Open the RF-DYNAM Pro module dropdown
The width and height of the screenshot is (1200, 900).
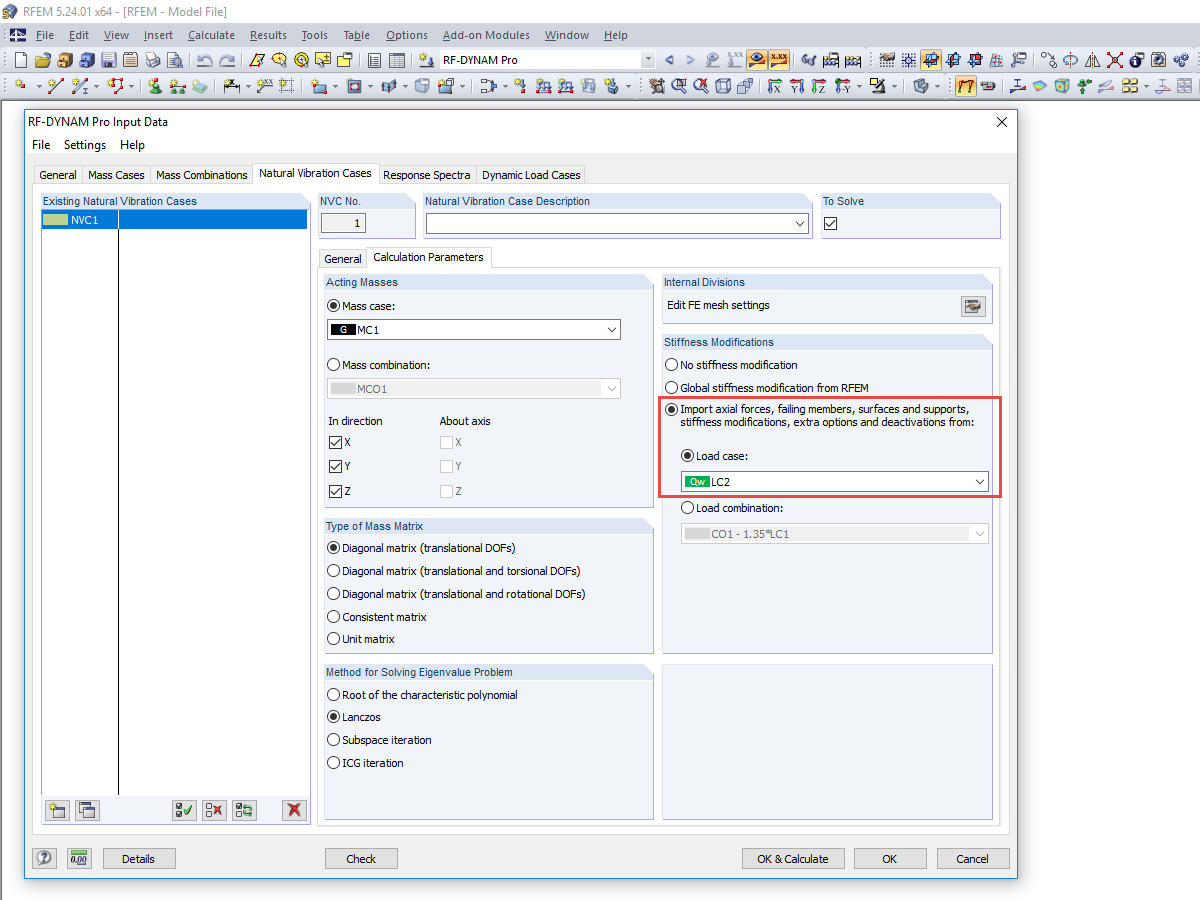[x=648, y=60]
